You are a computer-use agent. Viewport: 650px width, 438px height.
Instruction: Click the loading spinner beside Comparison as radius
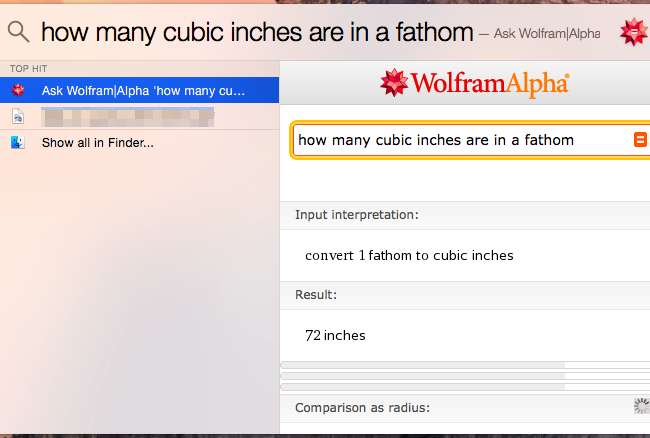coord(641,405)
